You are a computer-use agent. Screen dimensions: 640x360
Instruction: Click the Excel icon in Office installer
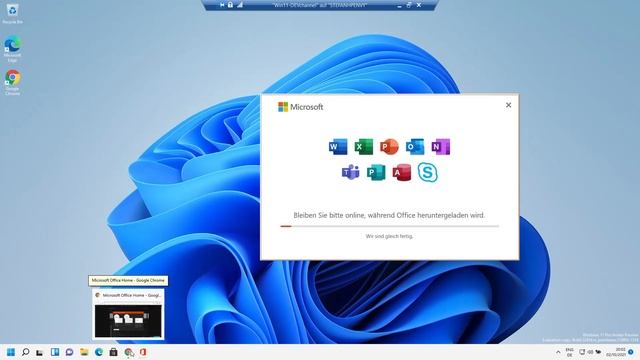pos(363,147)
